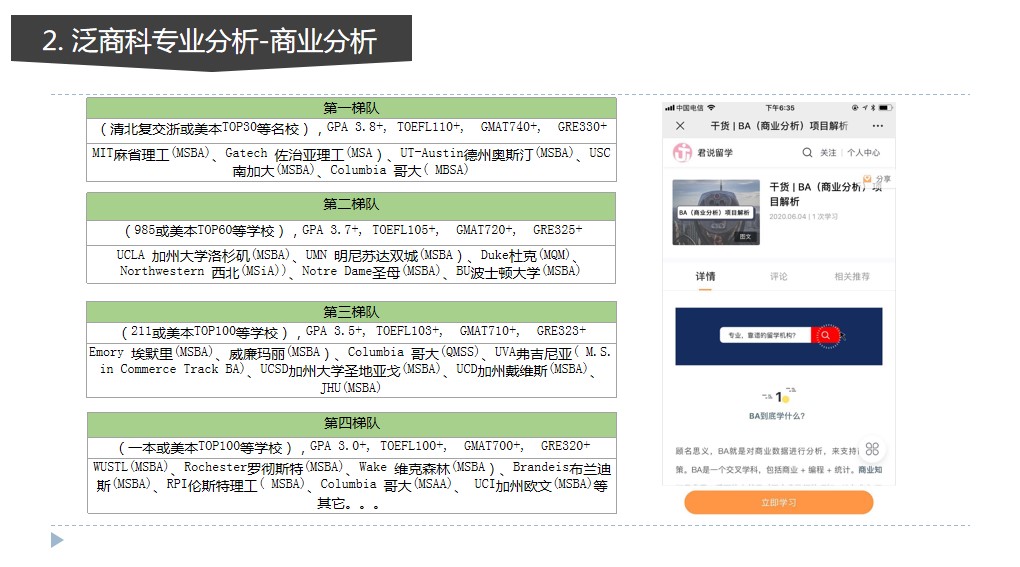Click the slide's play triangle marker at bottom left
This screenshot has width=1020, height=567.
[57, 540]
